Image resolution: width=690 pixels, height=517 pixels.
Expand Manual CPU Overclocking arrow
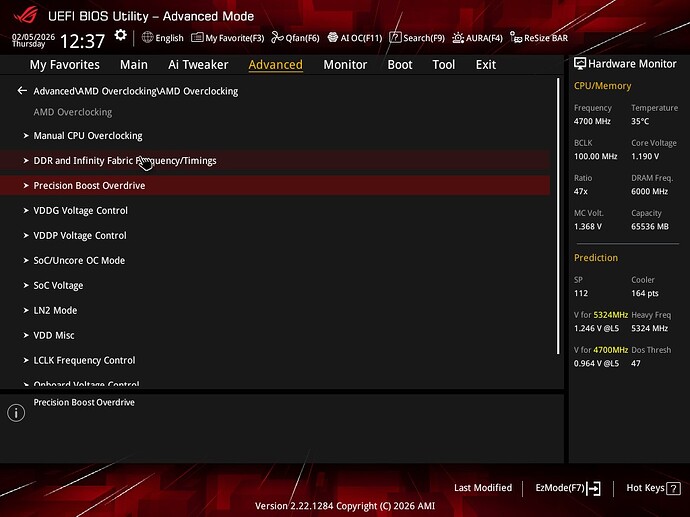click(x=26, y=136)
